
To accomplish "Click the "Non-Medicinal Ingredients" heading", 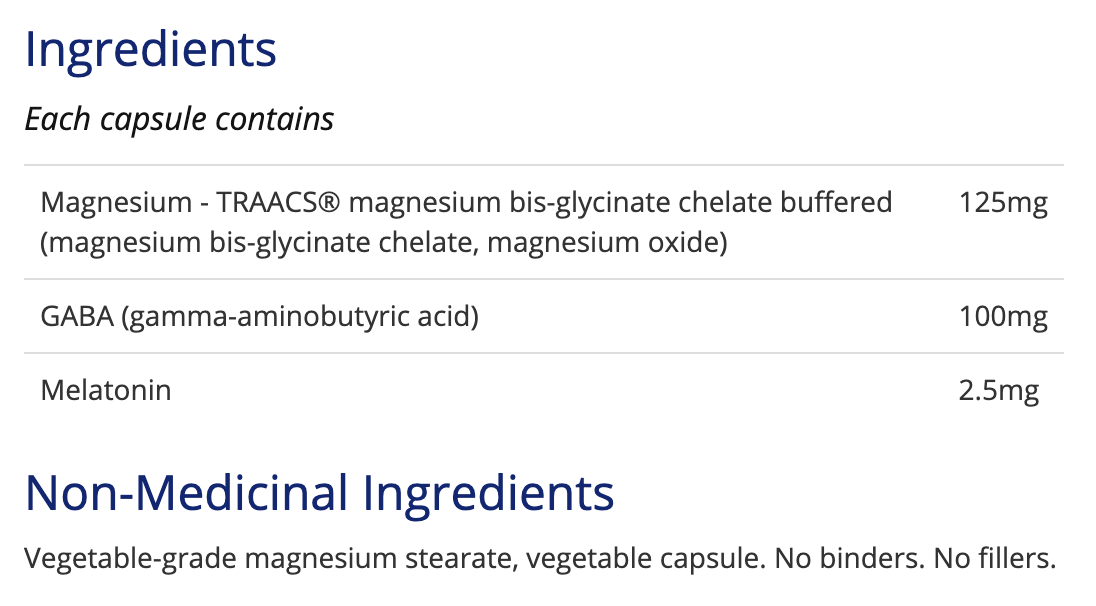I will point(319,493).
